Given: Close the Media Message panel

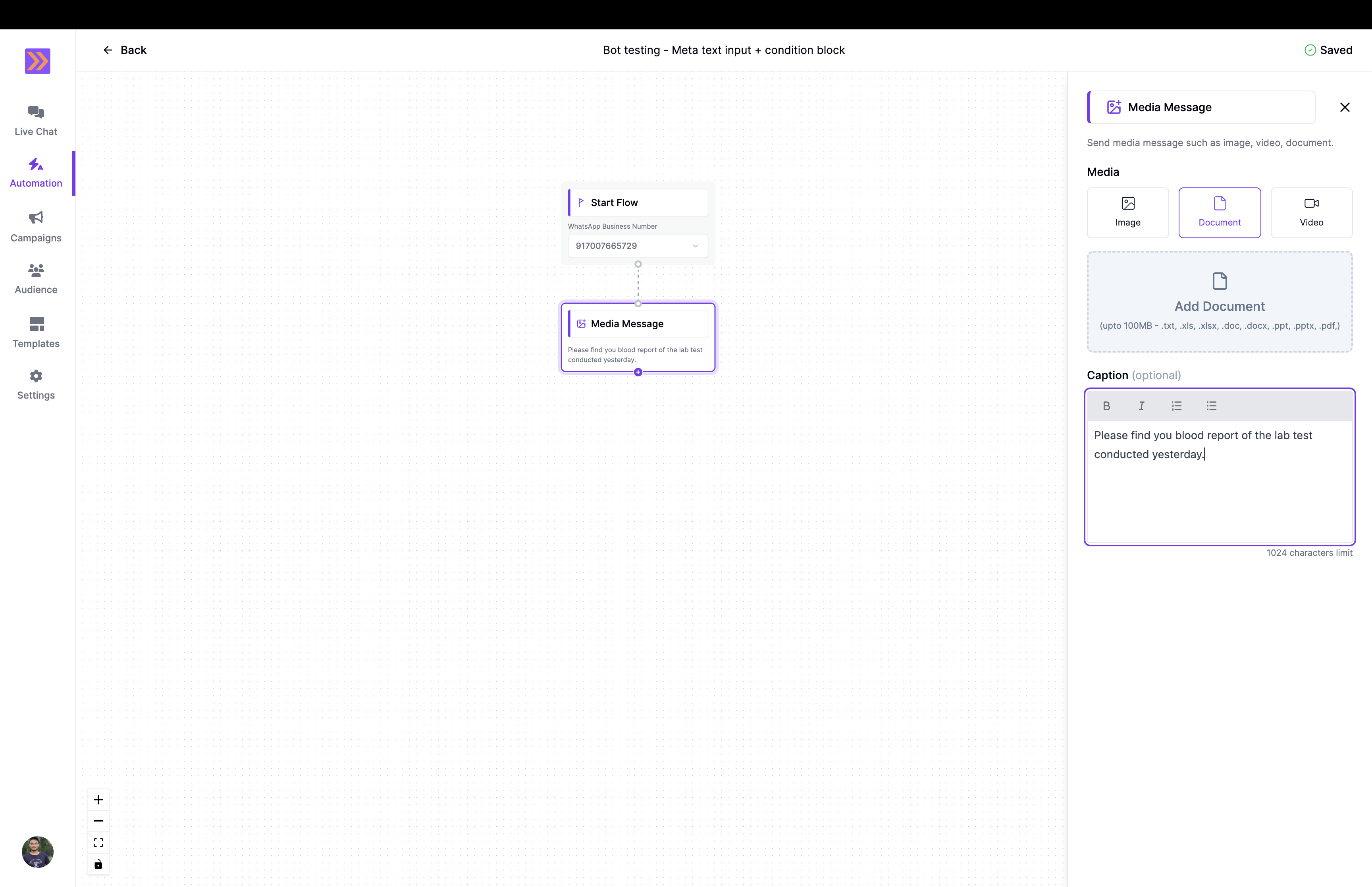Looking at the screenshot, I should click(x=1344, y=107).
